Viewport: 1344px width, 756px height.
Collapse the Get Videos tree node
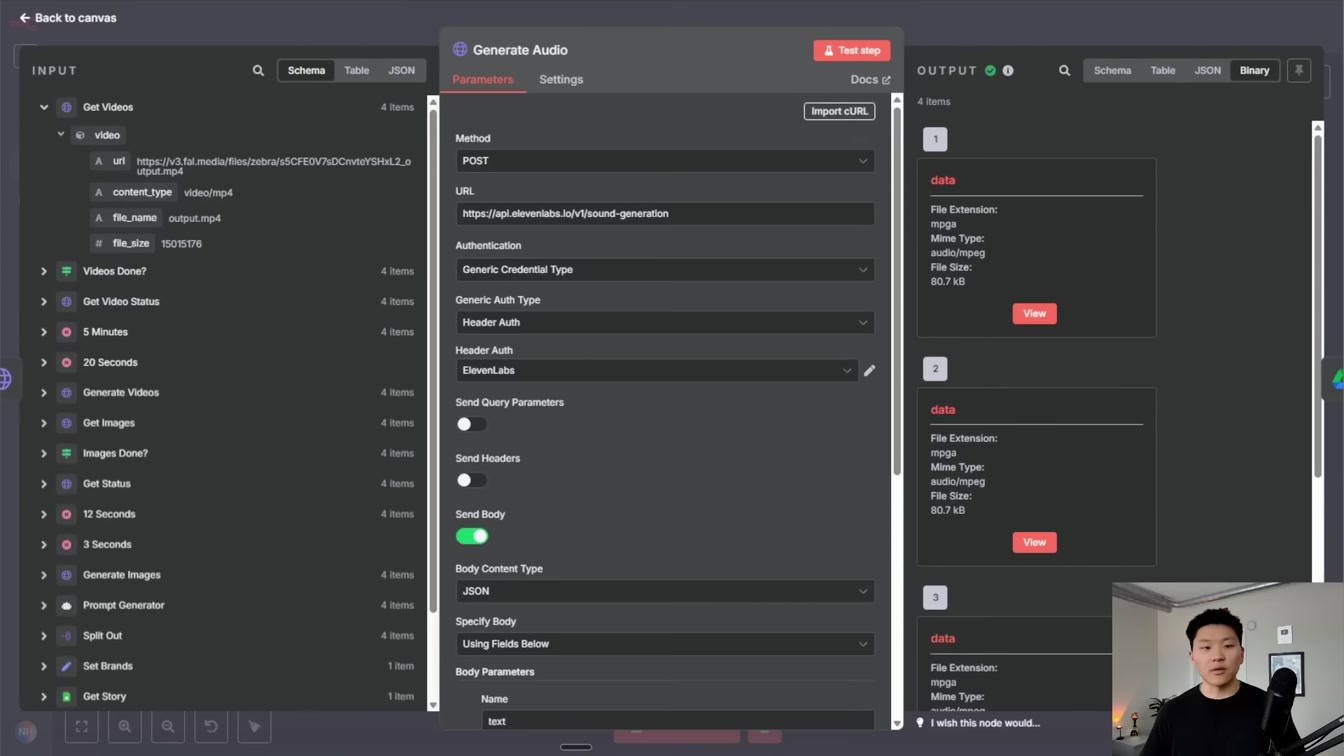[x=44, y=107]
